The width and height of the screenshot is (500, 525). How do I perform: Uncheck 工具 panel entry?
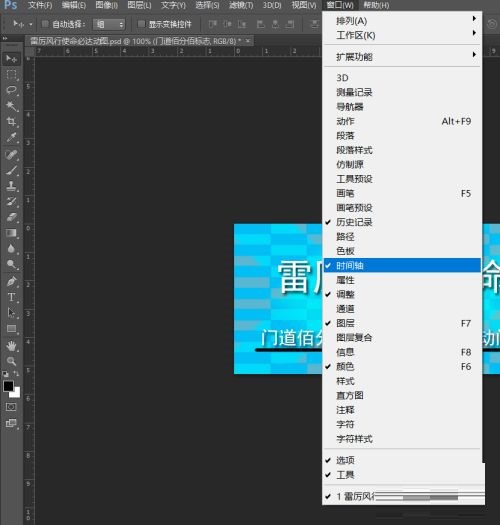coord(402,475)
